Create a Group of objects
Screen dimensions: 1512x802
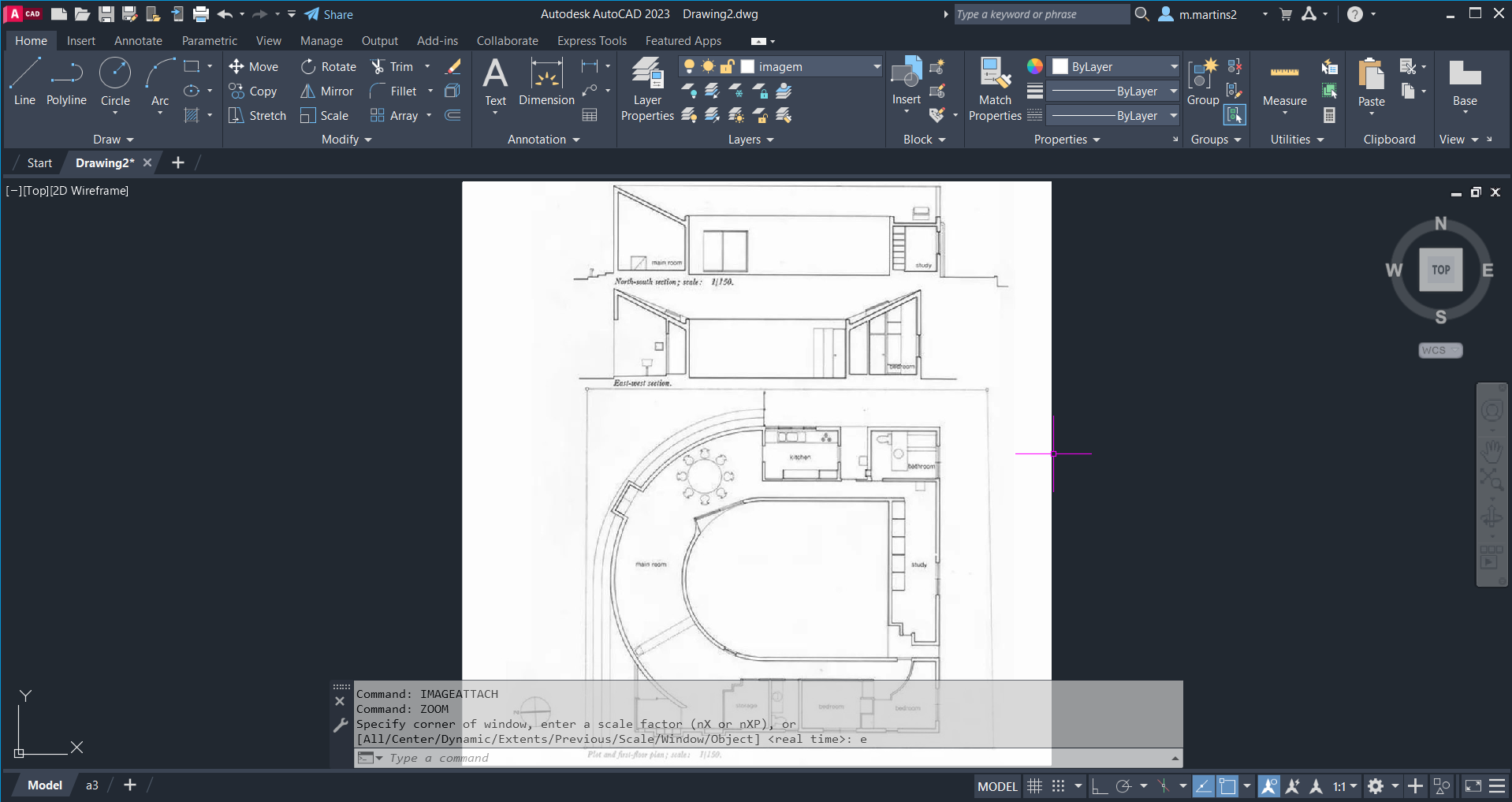click(x=1203, y=82)
